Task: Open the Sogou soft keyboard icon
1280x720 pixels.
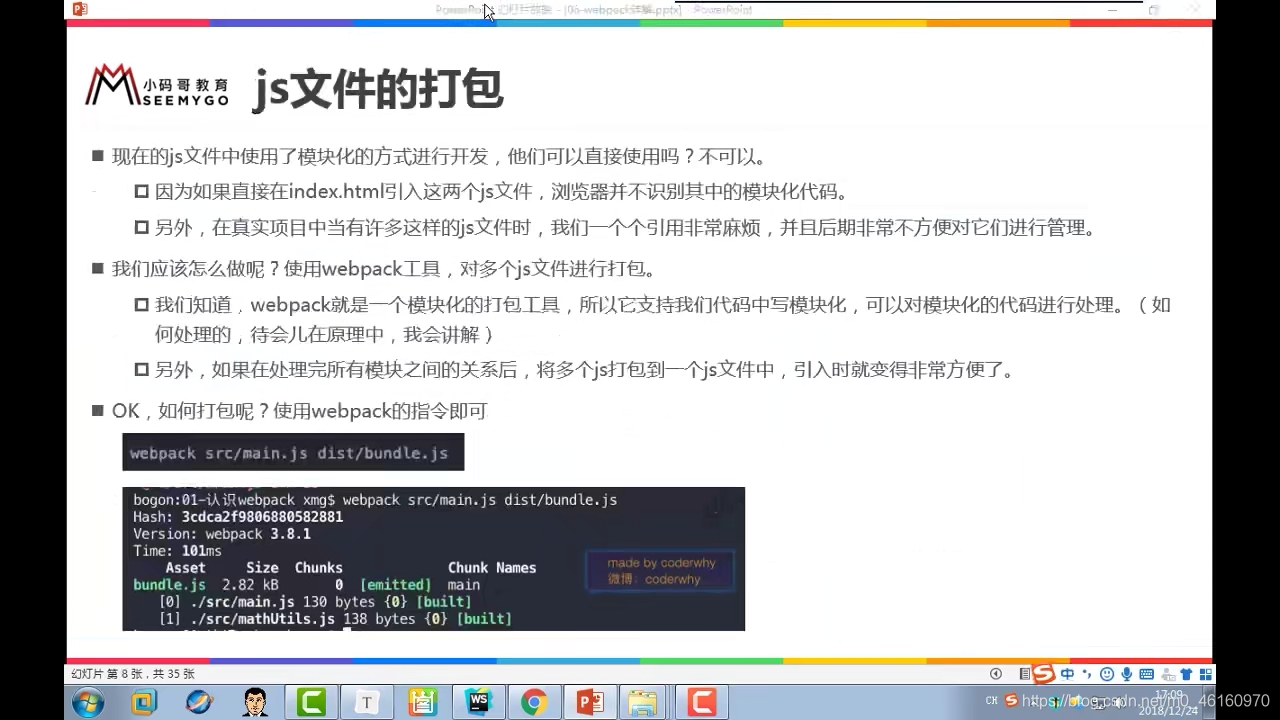Action: coord(1146,674)
